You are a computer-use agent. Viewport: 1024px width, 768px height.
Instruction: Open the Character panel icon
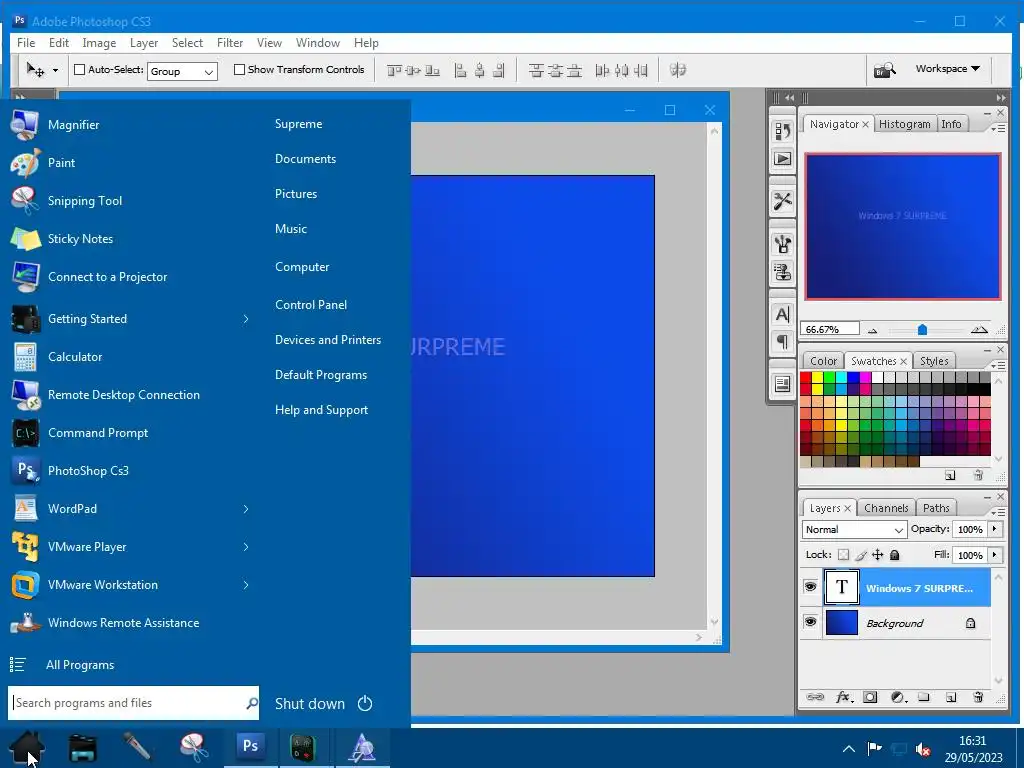tap(782, 314)
